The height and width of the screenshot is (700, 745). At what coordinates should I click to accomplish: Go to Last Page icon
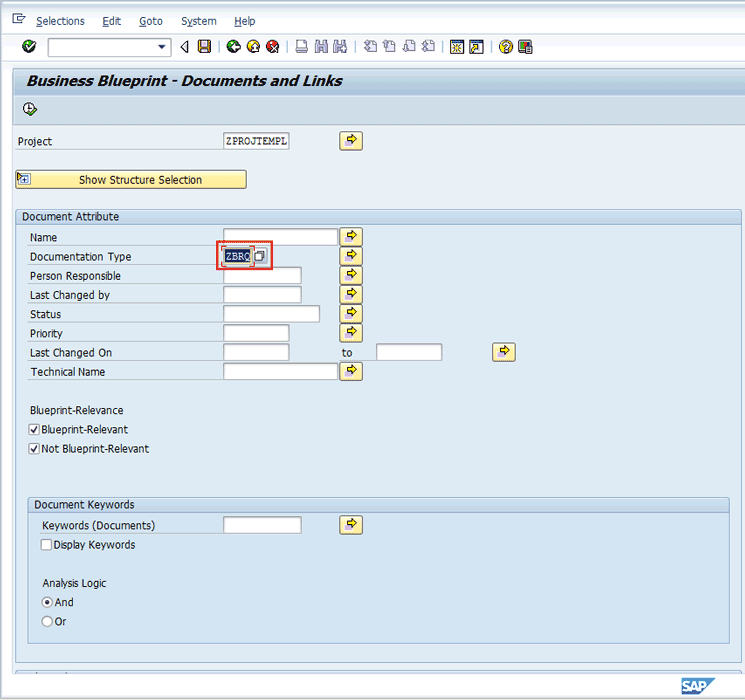click(429, 47)
